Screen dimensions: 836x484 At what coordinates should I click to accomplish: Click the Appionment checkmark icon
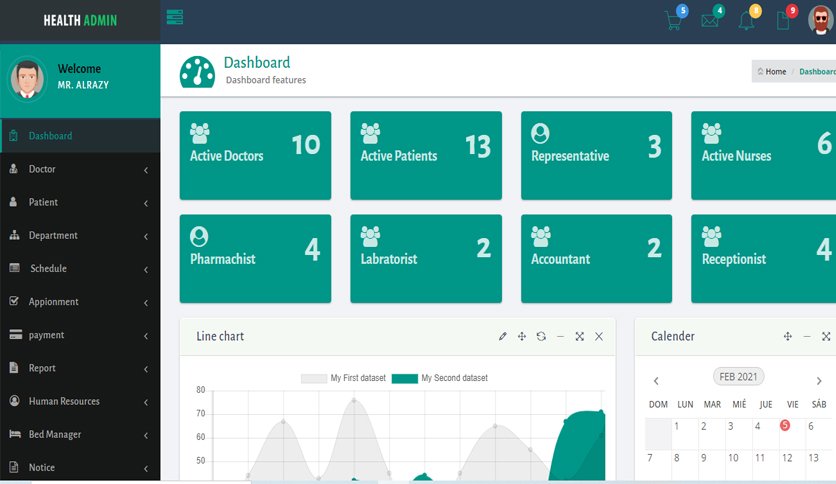pyautogui.click(x=14, y=301)
